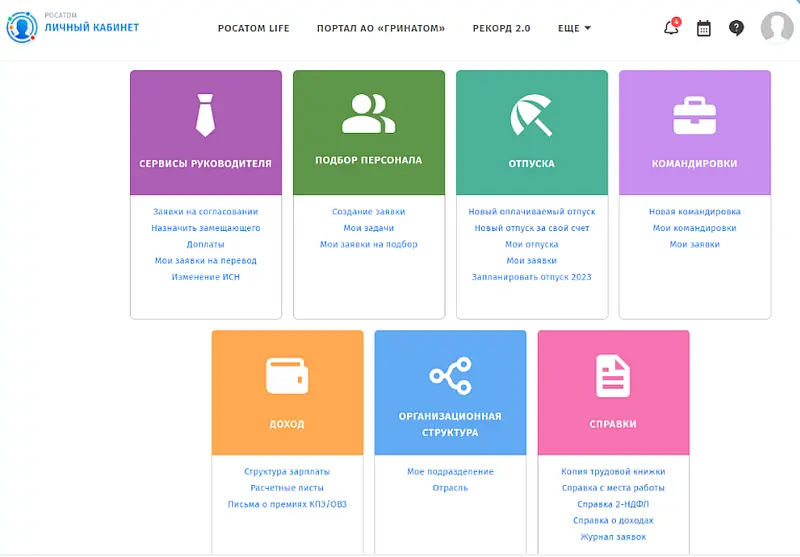Viewport: 800px width, 557px height.
Task: Click the Справка 2-НДФЛ link
Action: (613, 504)
